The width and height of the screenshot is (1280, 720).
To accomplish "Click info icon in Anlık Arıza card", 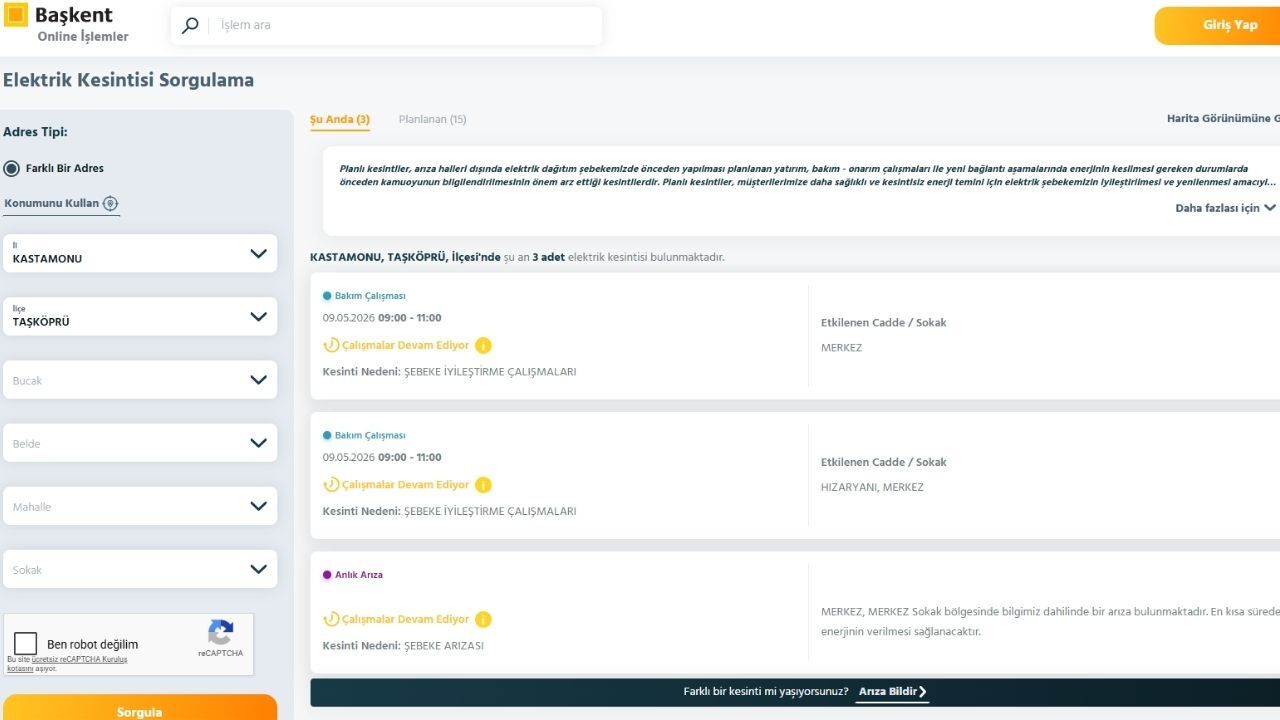I will click(483, 619).
